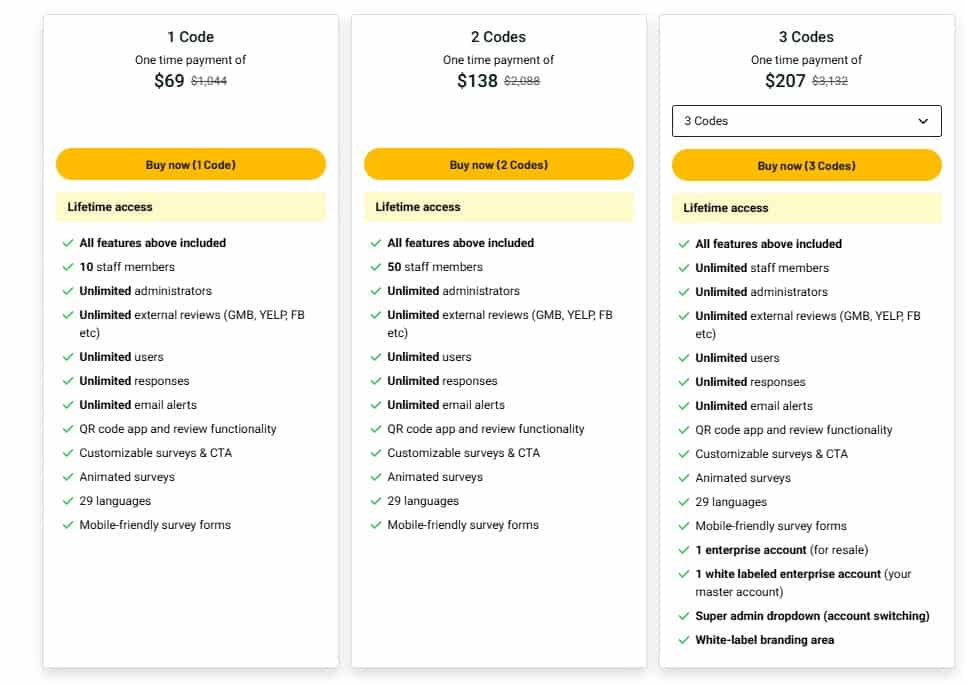Click checkmark beside 'Animated surveys' in 3 Codes plan
The height and width of the screenshot is (684, 967).
tap(683, 479)
